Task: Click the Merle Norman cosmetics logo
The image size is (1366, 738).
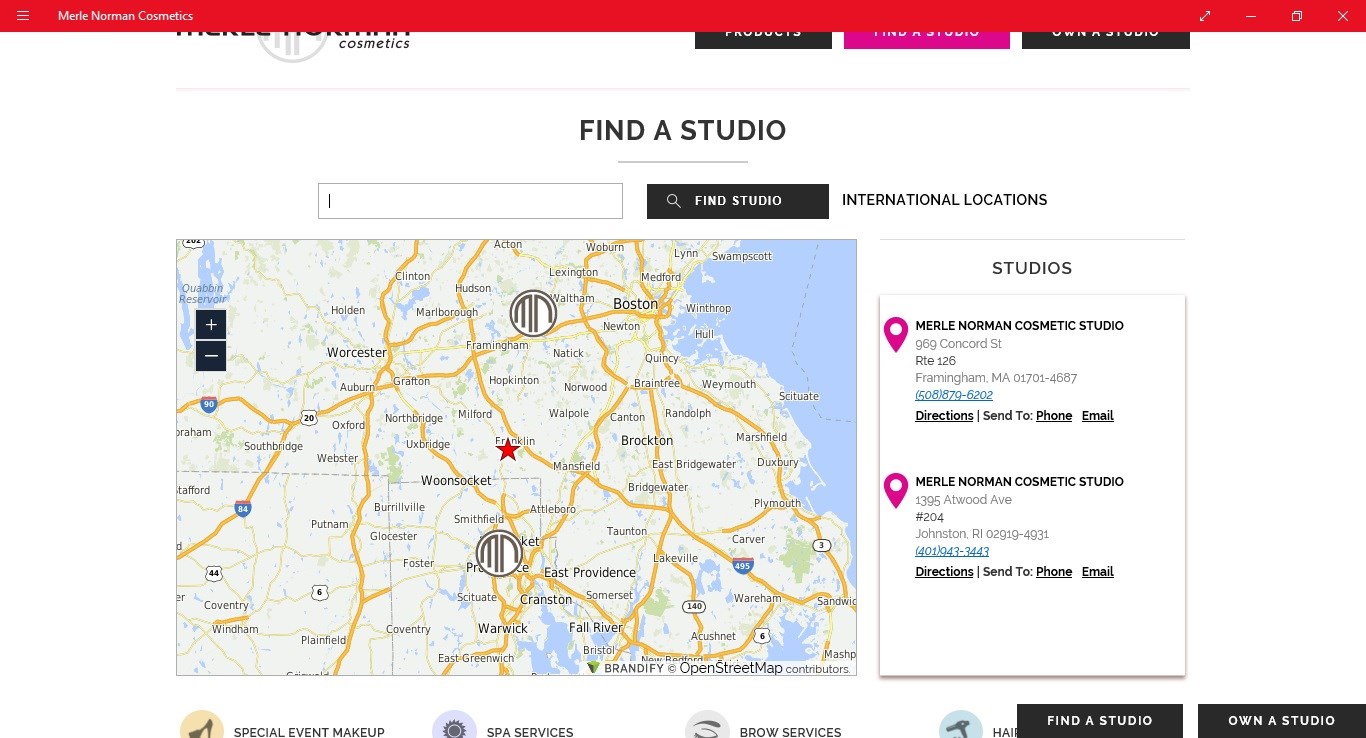Action: point(293,45)
